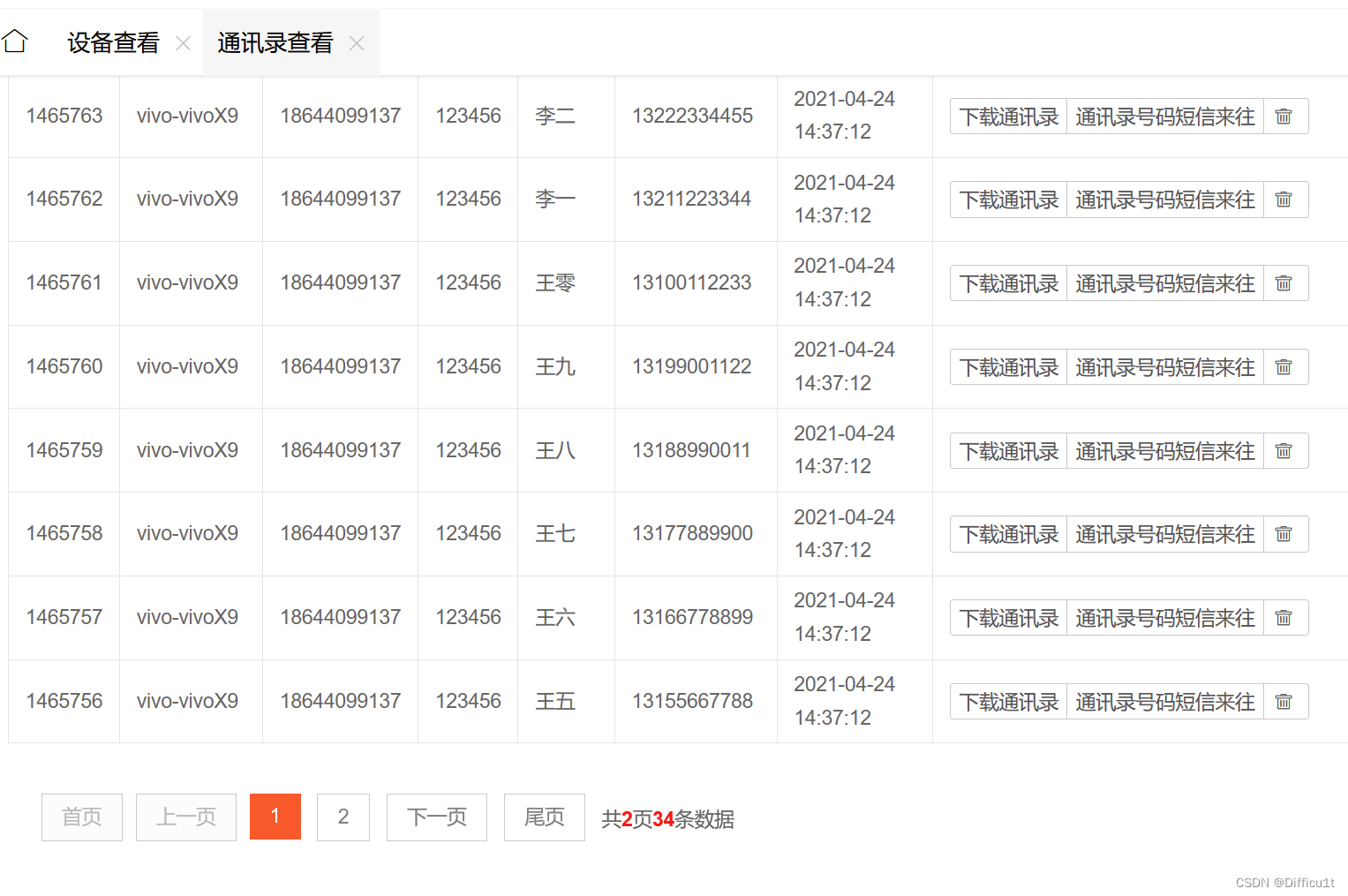Click the contact number 13155667788
The image size is (1348, 896).
coord(693,701)
